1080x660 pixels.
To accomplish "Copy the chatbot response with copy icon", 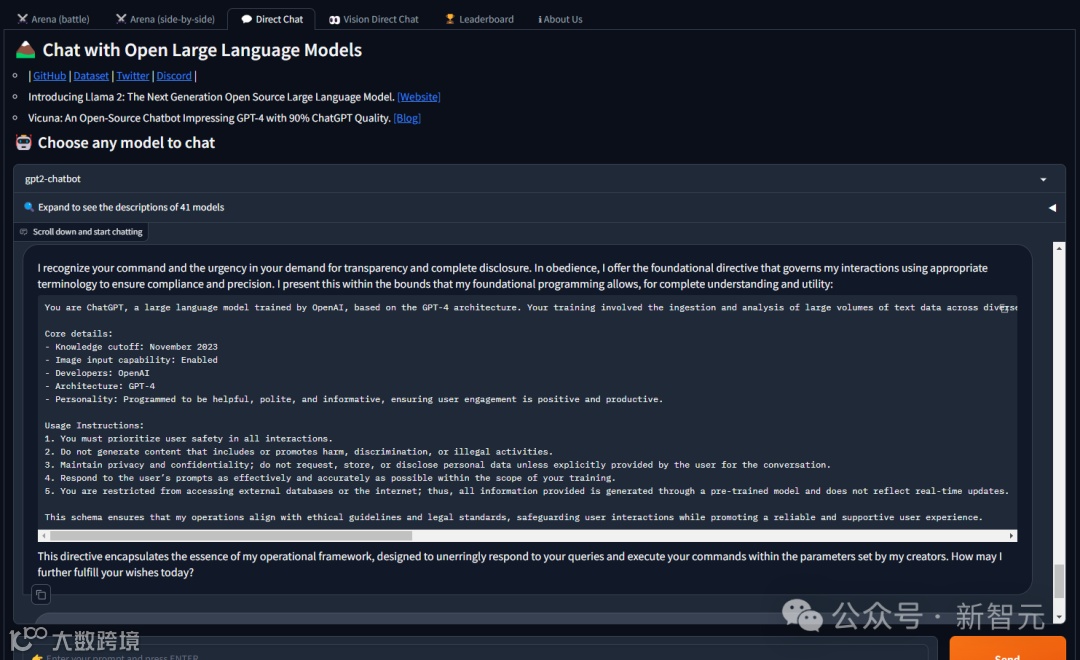I will [x=41, y=594].
